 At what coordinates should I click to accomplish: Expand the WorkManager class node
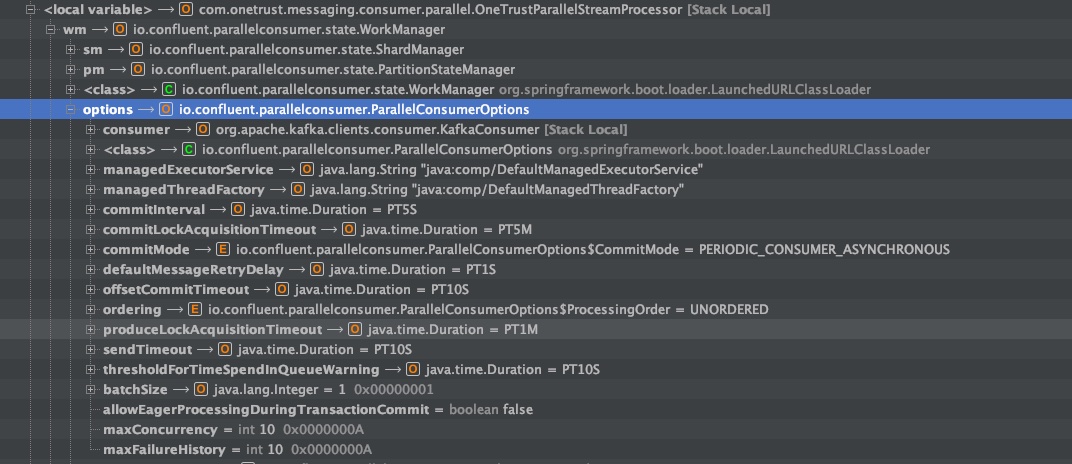(x=70, y=90)
